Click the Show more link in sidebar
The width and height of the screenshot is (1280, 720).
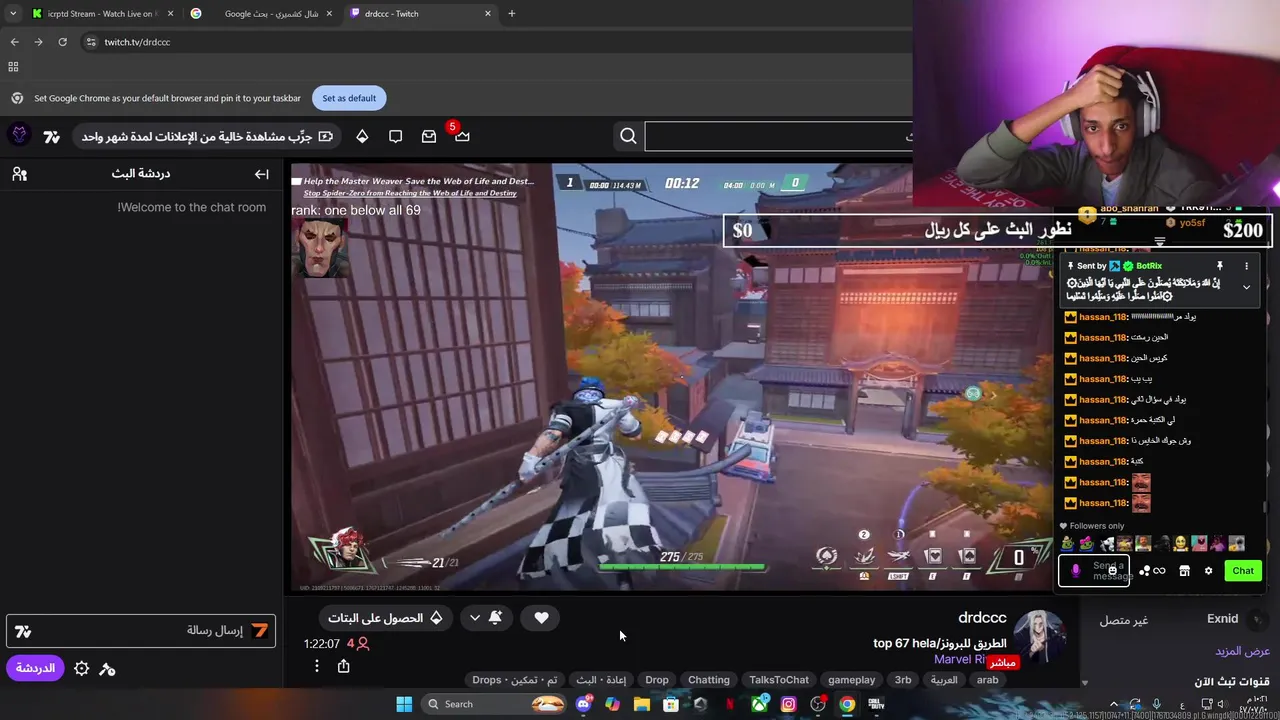click(x=1242, y=651)
